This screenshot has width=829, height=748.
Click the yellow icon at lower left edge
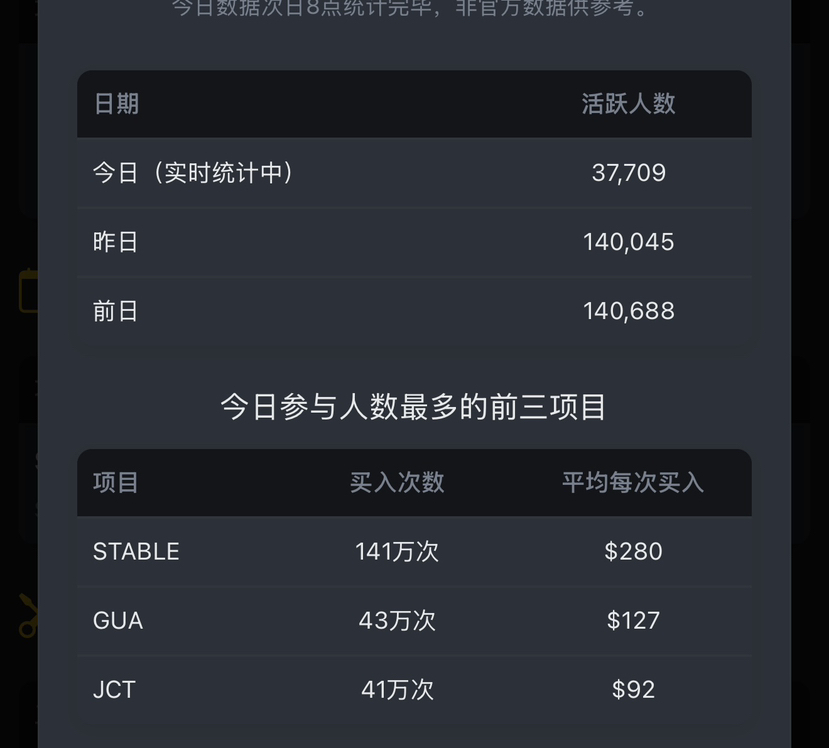click(27, 616)
